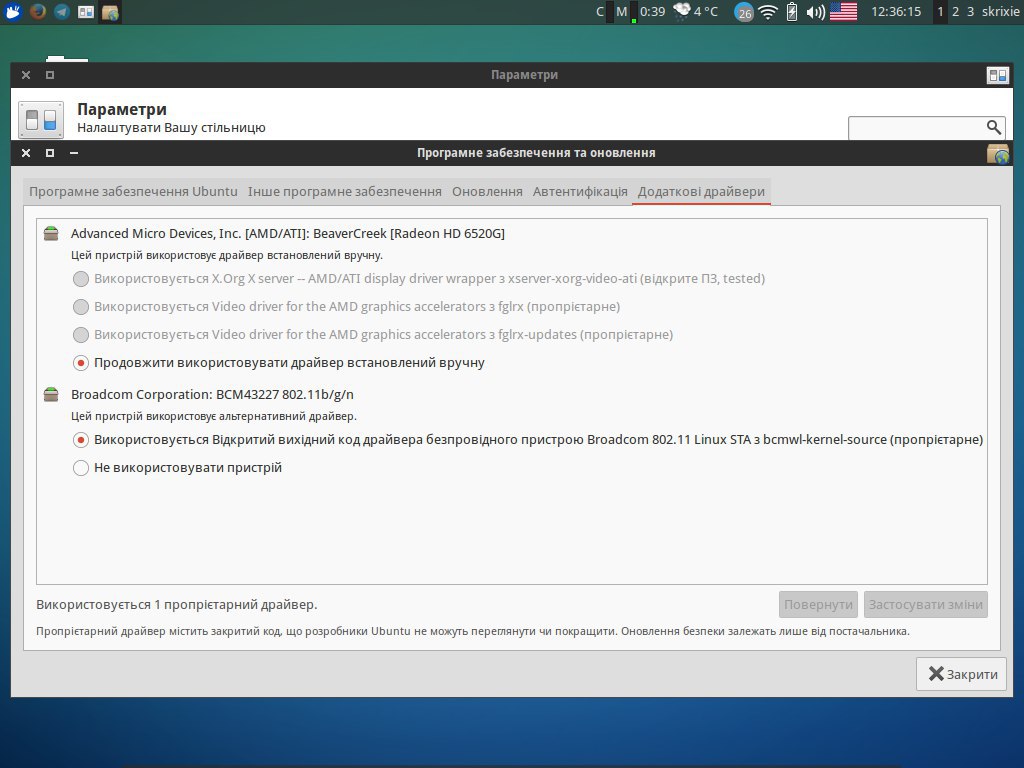This screenshot has width=1024, height=768.
Task: Open the weather applet showing 4 °C
Action: pos(696,12)
